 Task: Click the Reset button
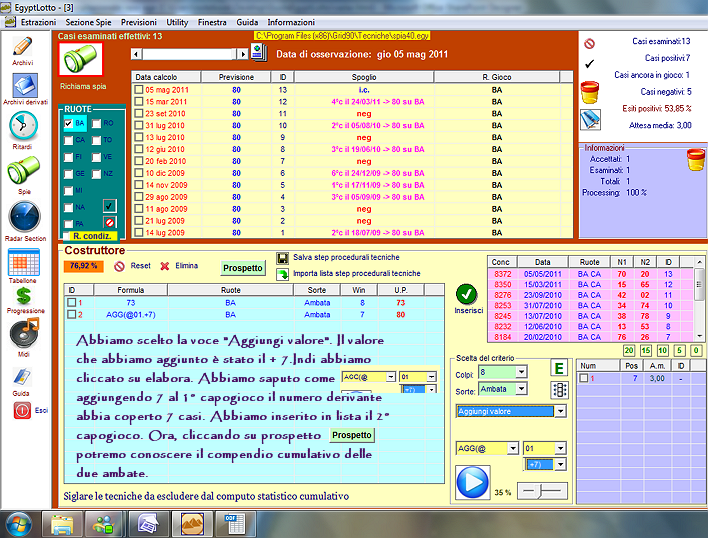click(132, 266)
